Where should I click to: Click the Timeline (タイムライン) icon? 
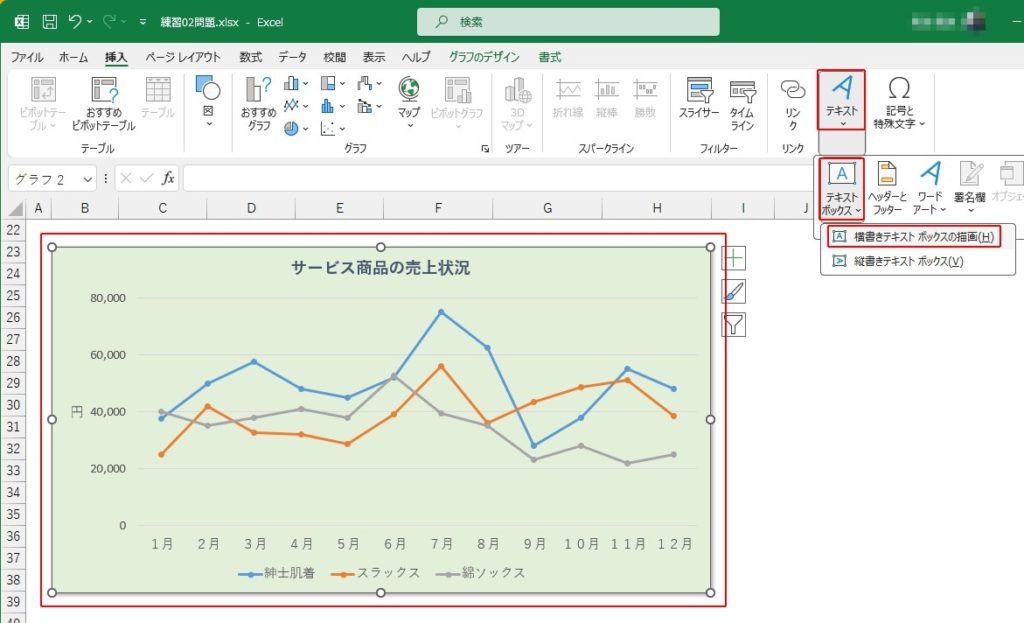coord(742,100)
